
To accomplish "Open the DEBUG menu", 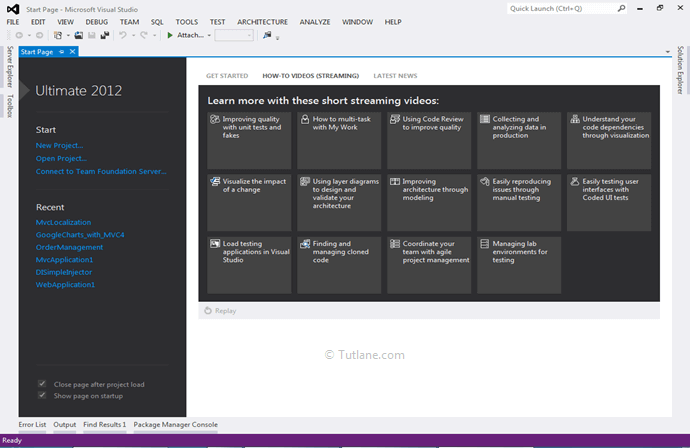I will point(97,22).
